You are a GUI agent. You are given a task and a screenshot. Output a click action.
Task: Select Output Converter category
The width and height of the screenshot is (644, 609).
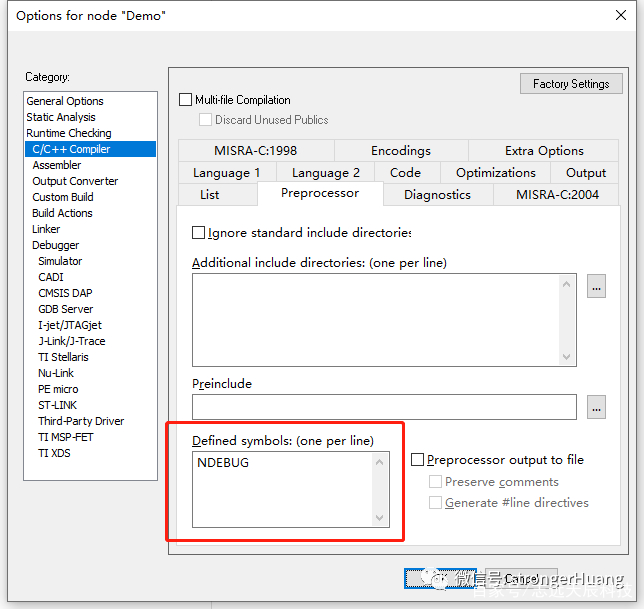tap(90, 181)
